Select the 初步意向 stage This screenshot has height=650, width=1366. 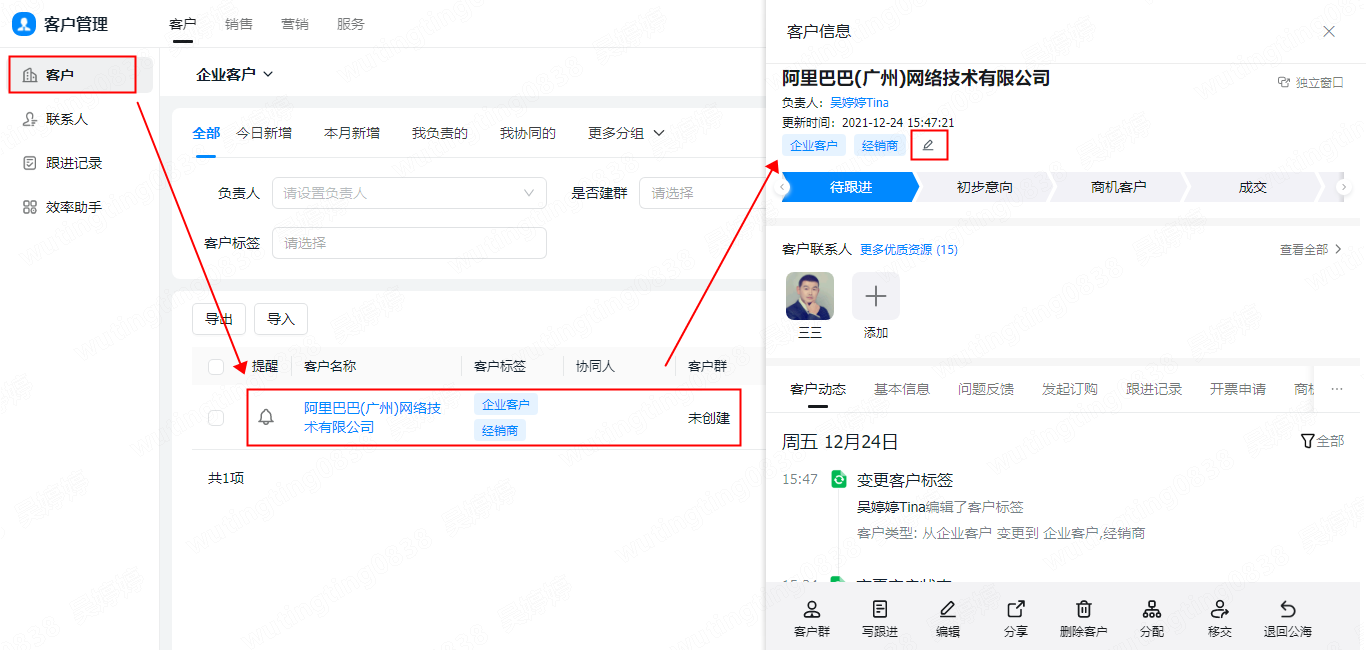coord(984,187)
